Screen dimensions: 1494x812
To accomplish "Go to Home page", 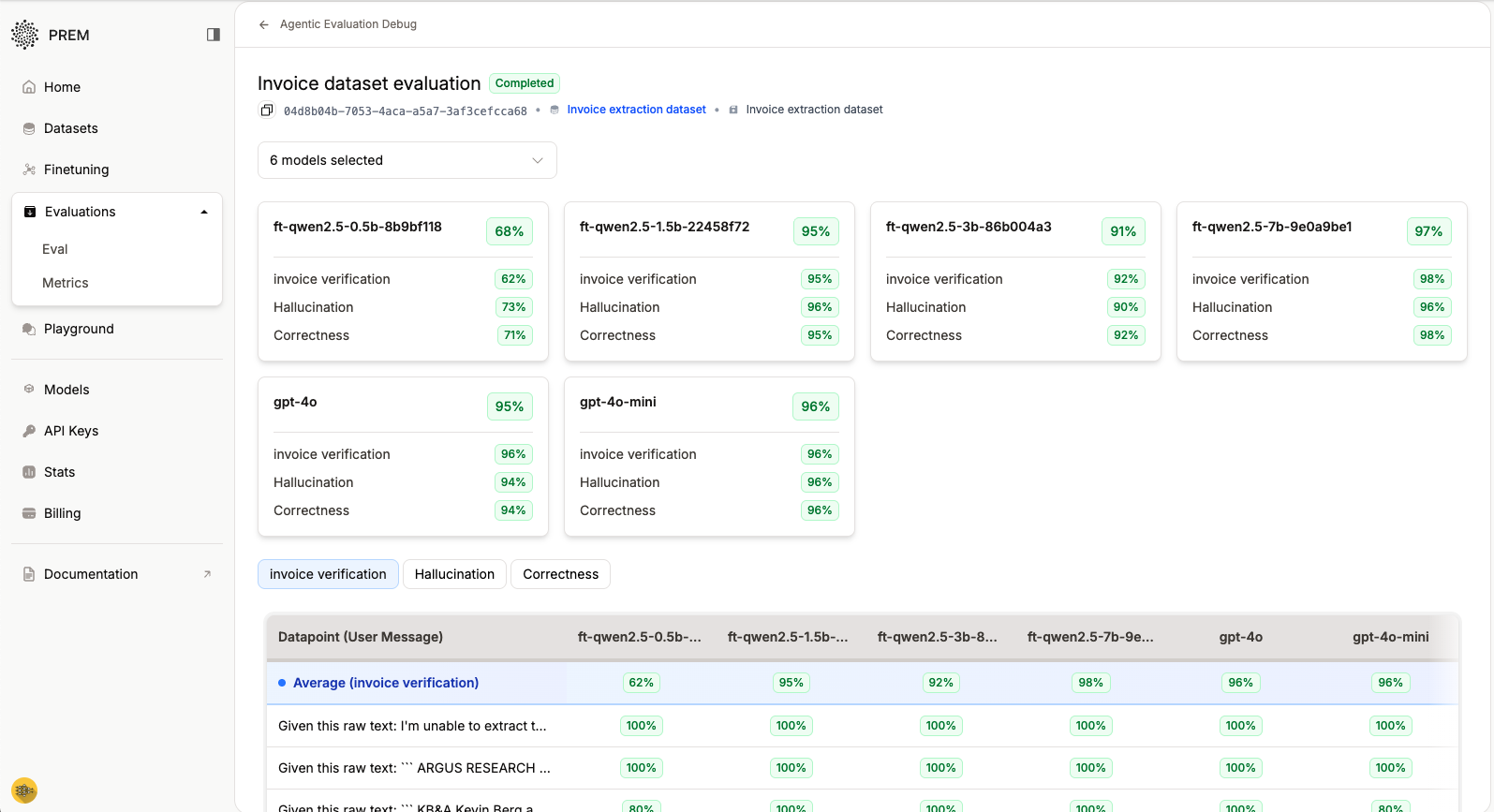I will coord(62,87).
